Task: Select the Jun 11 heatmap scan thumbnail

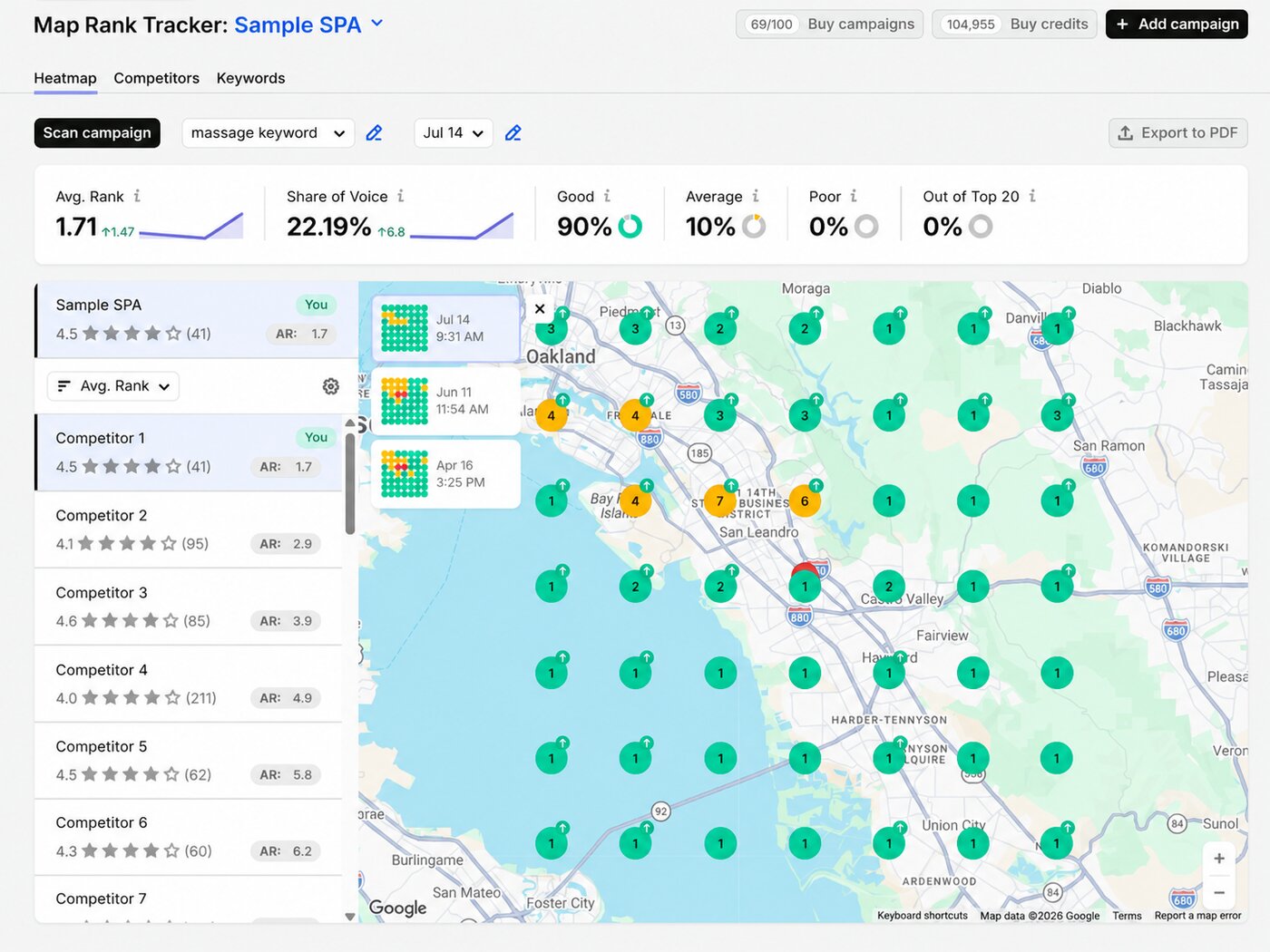Action: 446,401
